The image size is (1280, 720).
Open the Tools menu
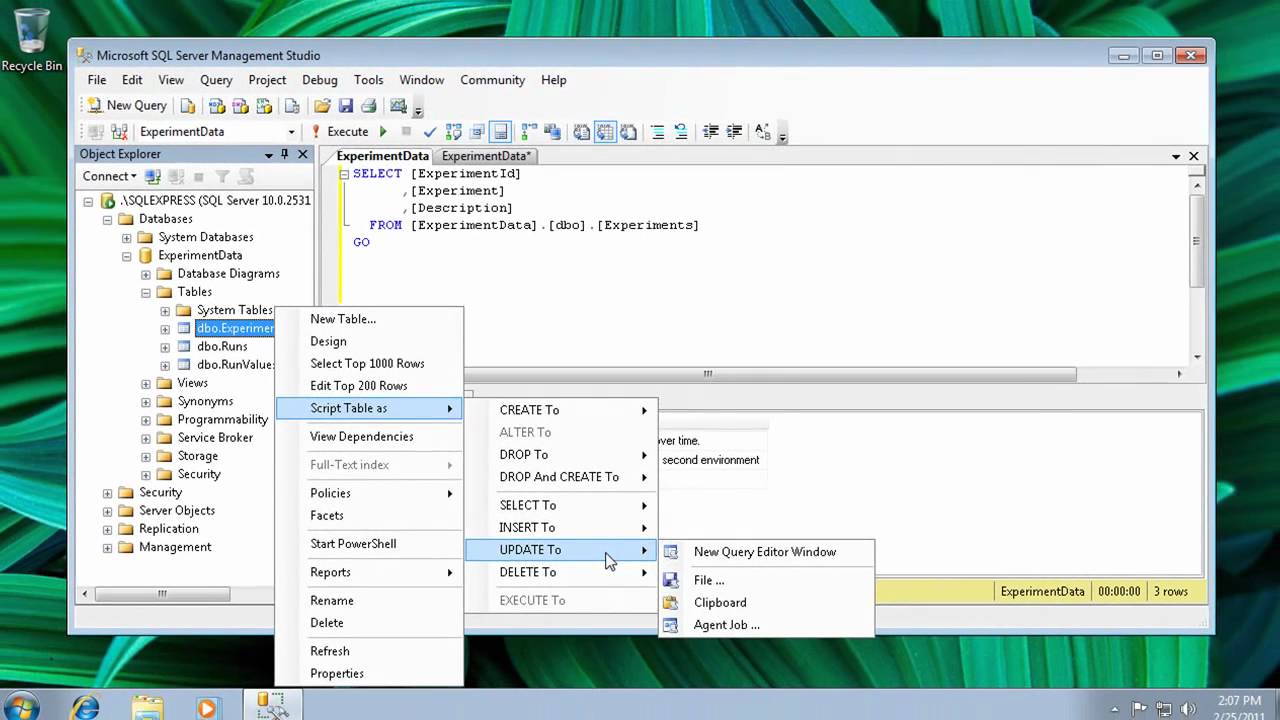click(368, 80)
